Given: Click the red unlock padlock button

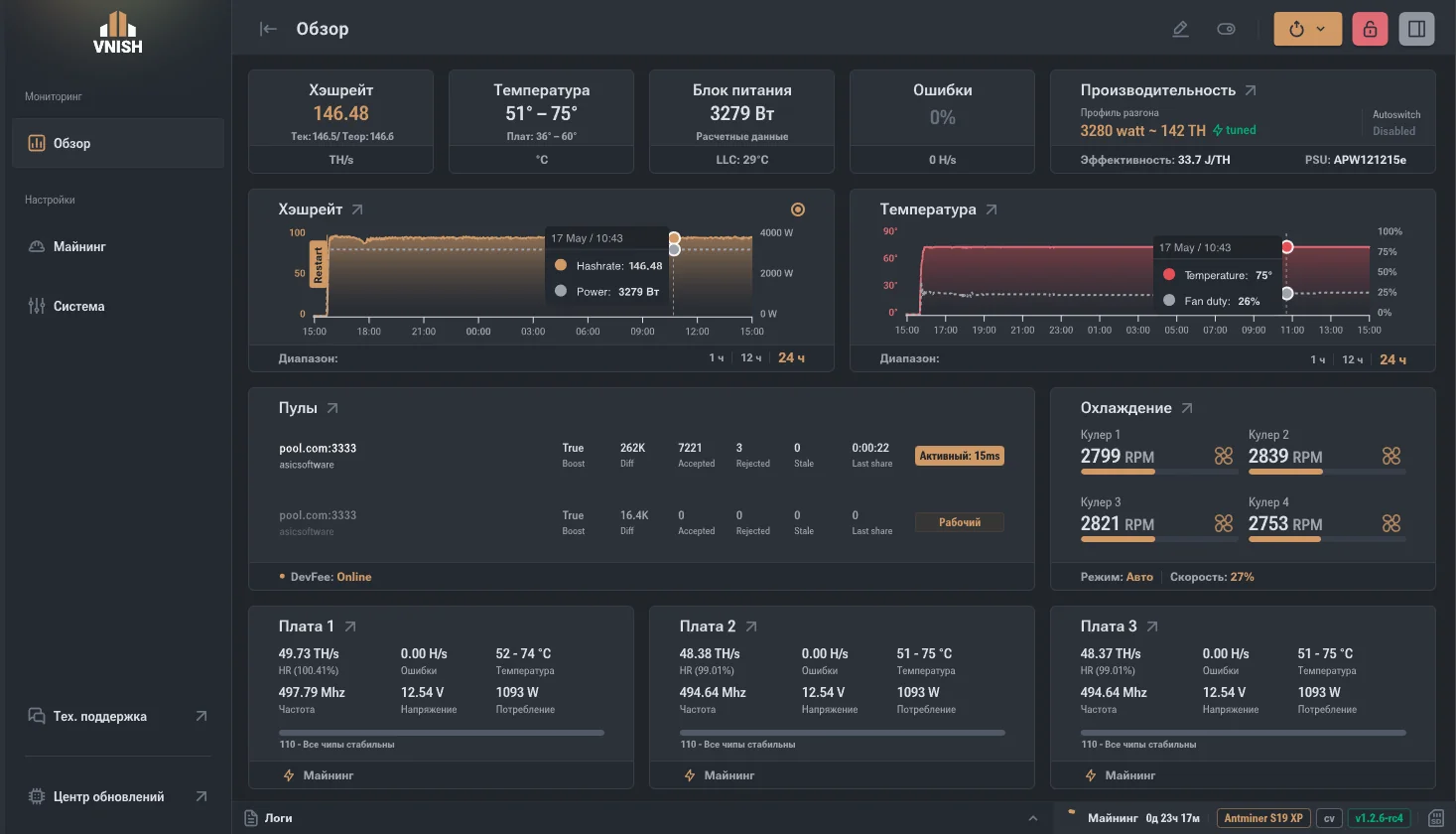Looking at the screenshot, I should click(1370, 29).
